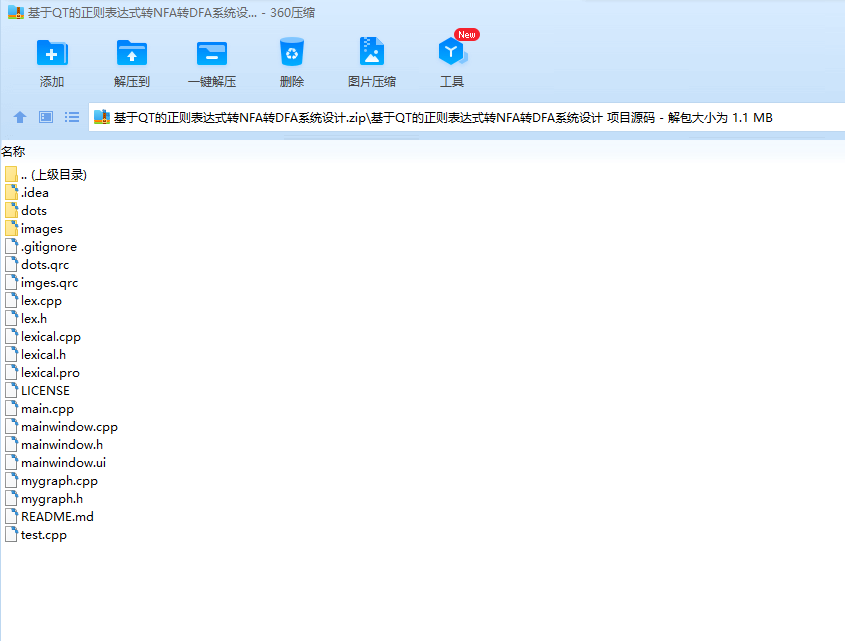845x641 pixels.
Task: Click the file icon of lexical.h
Action: pyautogui.click(x=11, y=355)
